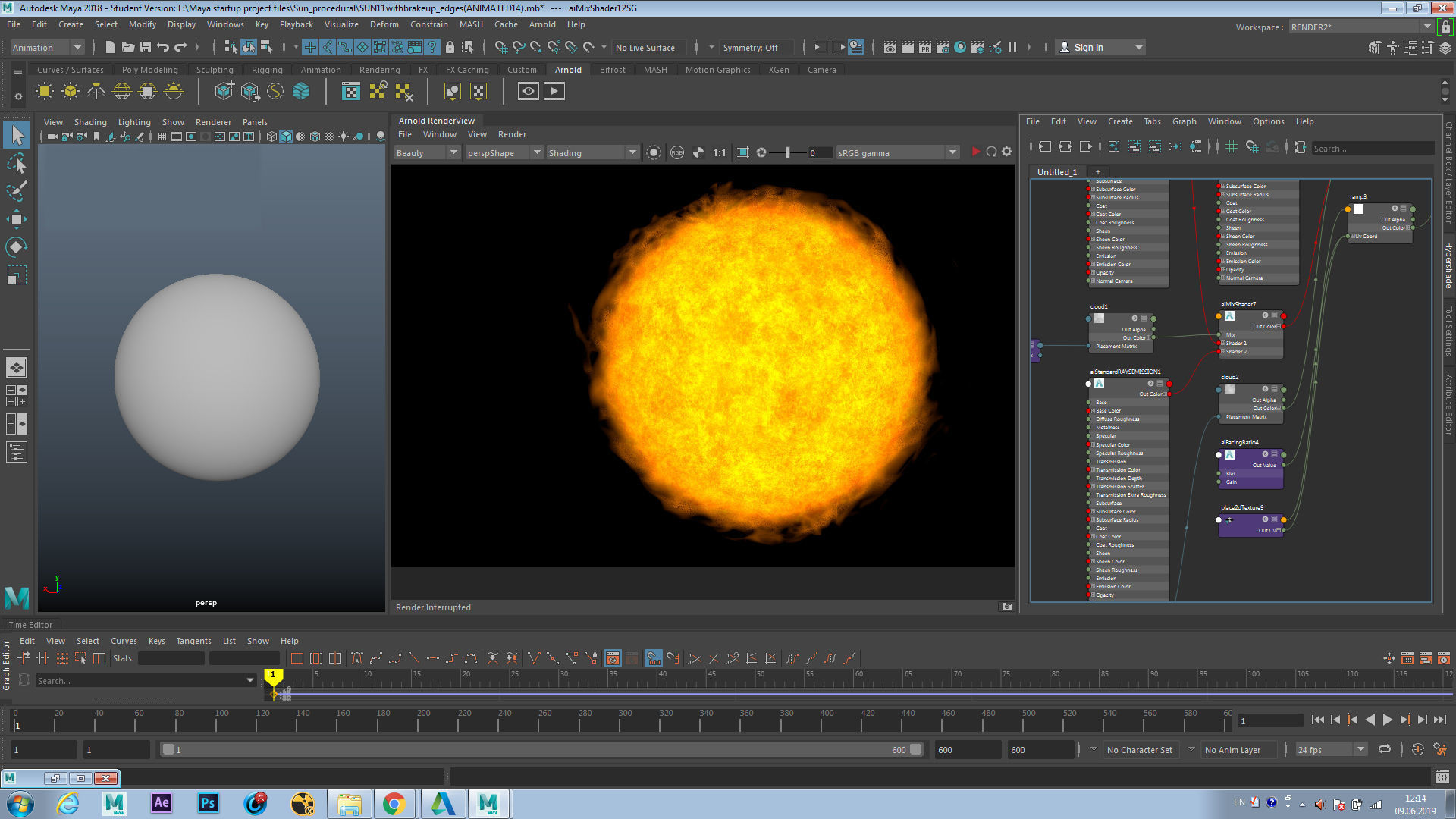Open Graph Editor search filter dropdown
This screenshot has width=1456, height=819.
[x=250, y=680]
